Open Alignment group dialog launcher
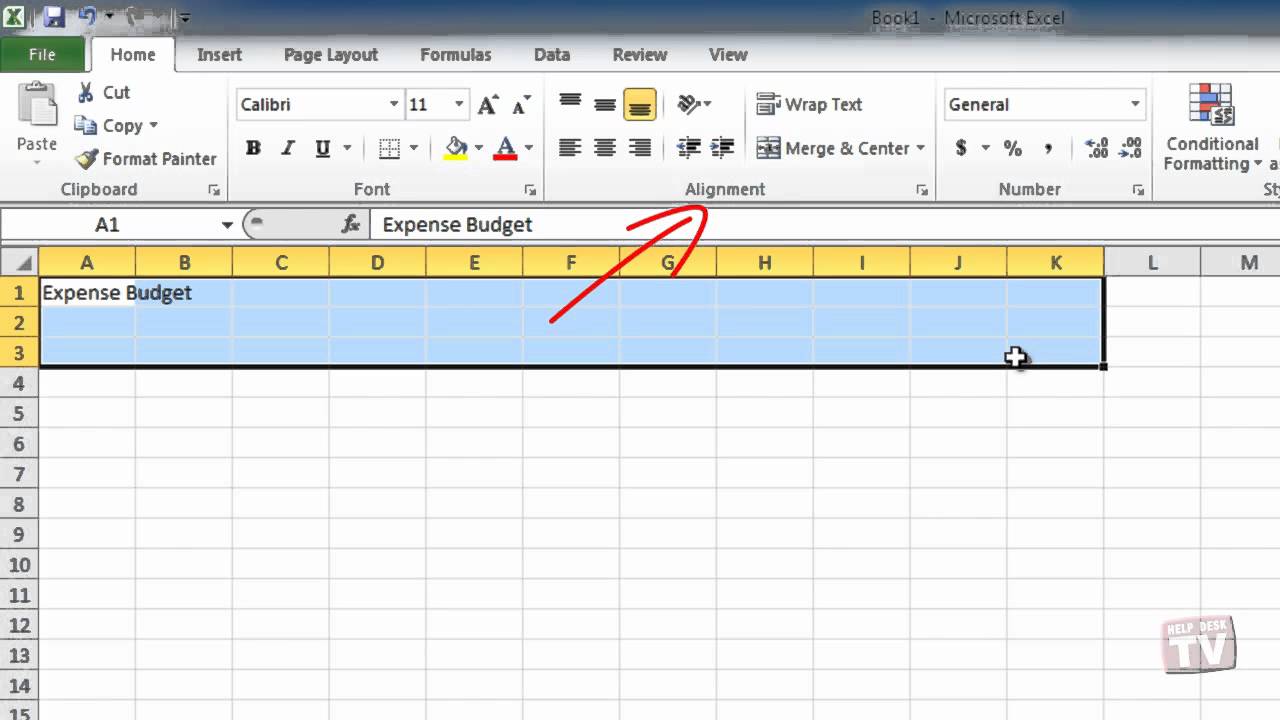This screenshot has height=720, width=1280. coord(921,189)
